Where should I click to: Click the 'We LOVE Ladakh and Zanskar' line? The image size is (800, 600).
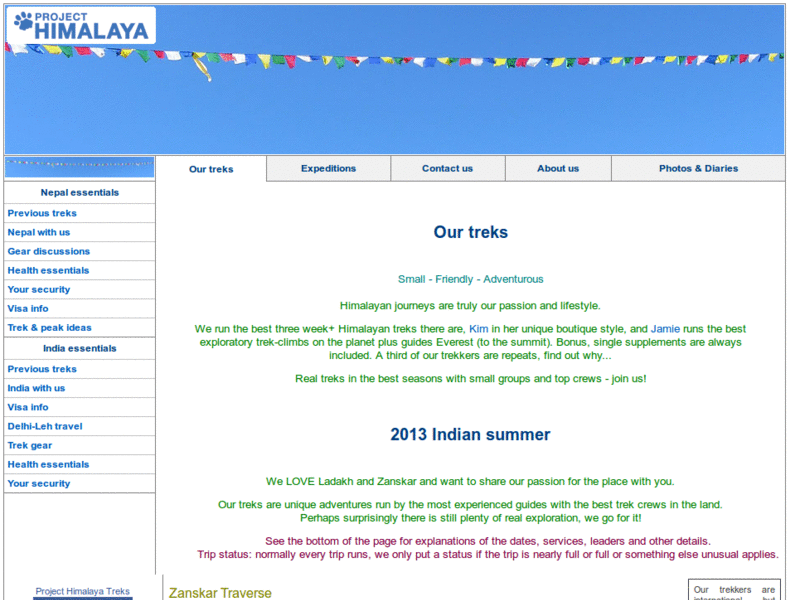(470, 482)
